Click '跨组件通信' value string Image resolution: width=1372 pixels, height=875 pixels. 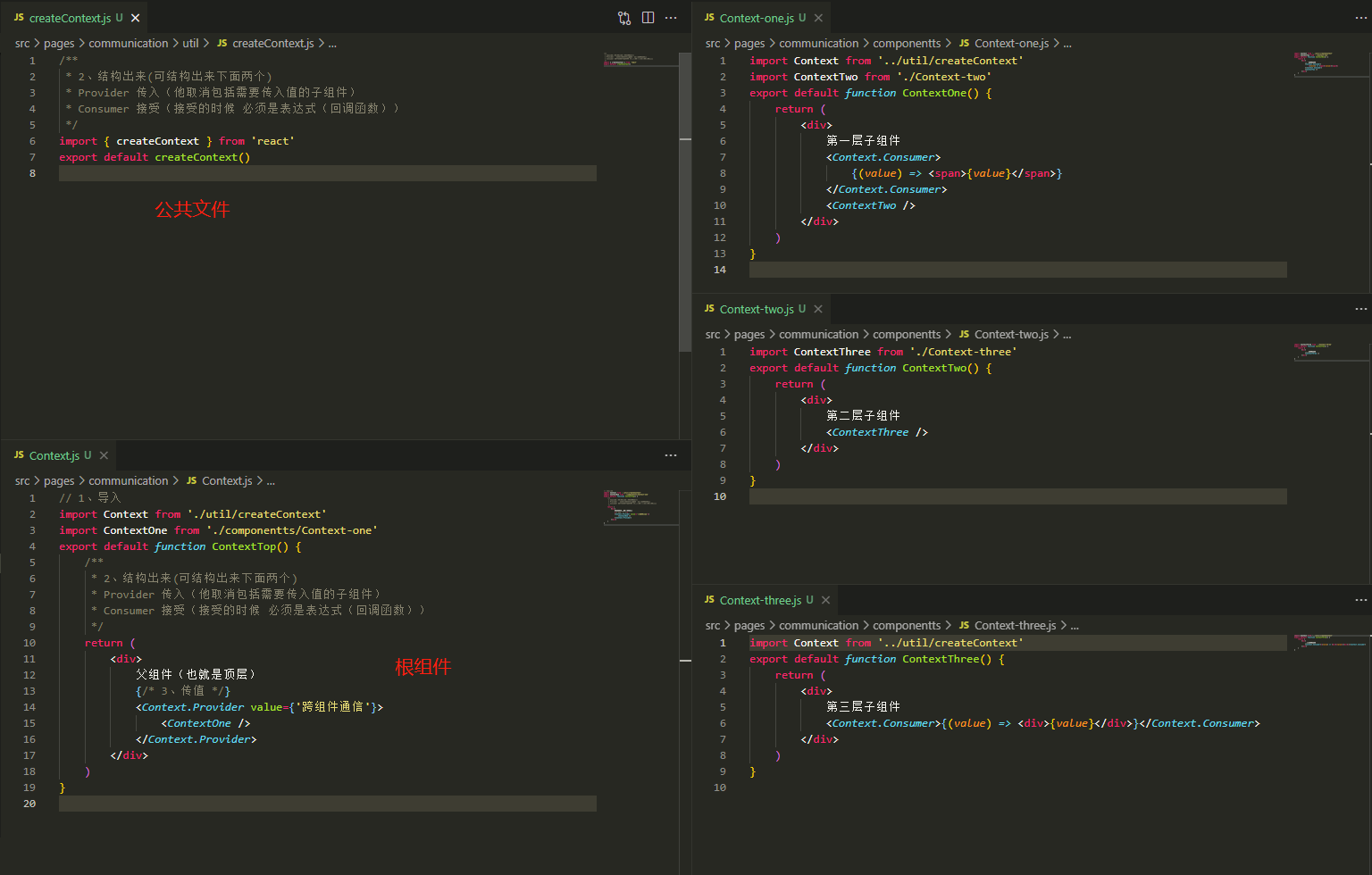tap(332, 707)
